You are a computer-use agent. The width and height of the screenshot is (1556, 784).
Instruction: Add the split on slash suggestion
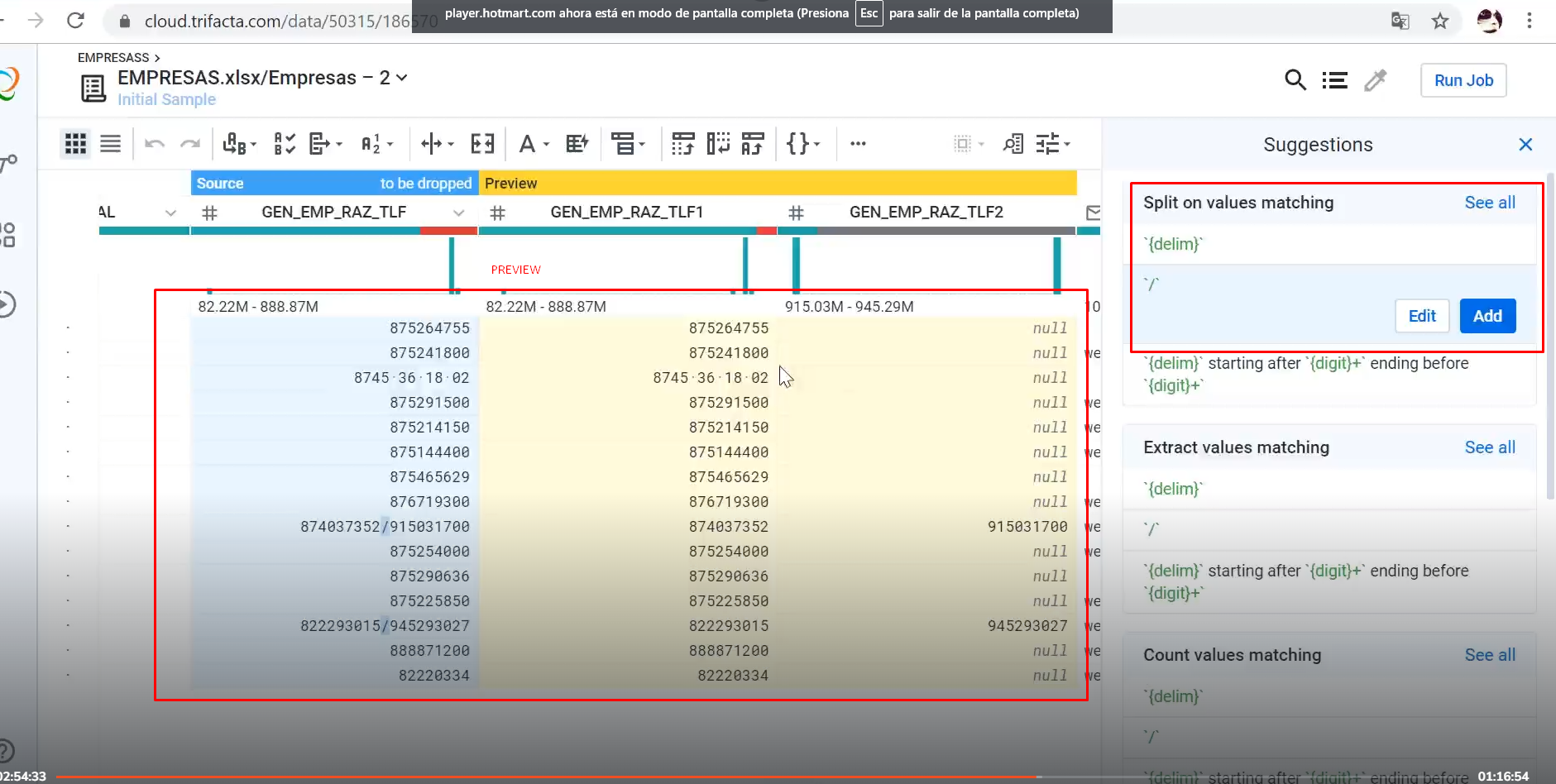pyautogui.click(x=1487, y=316)
